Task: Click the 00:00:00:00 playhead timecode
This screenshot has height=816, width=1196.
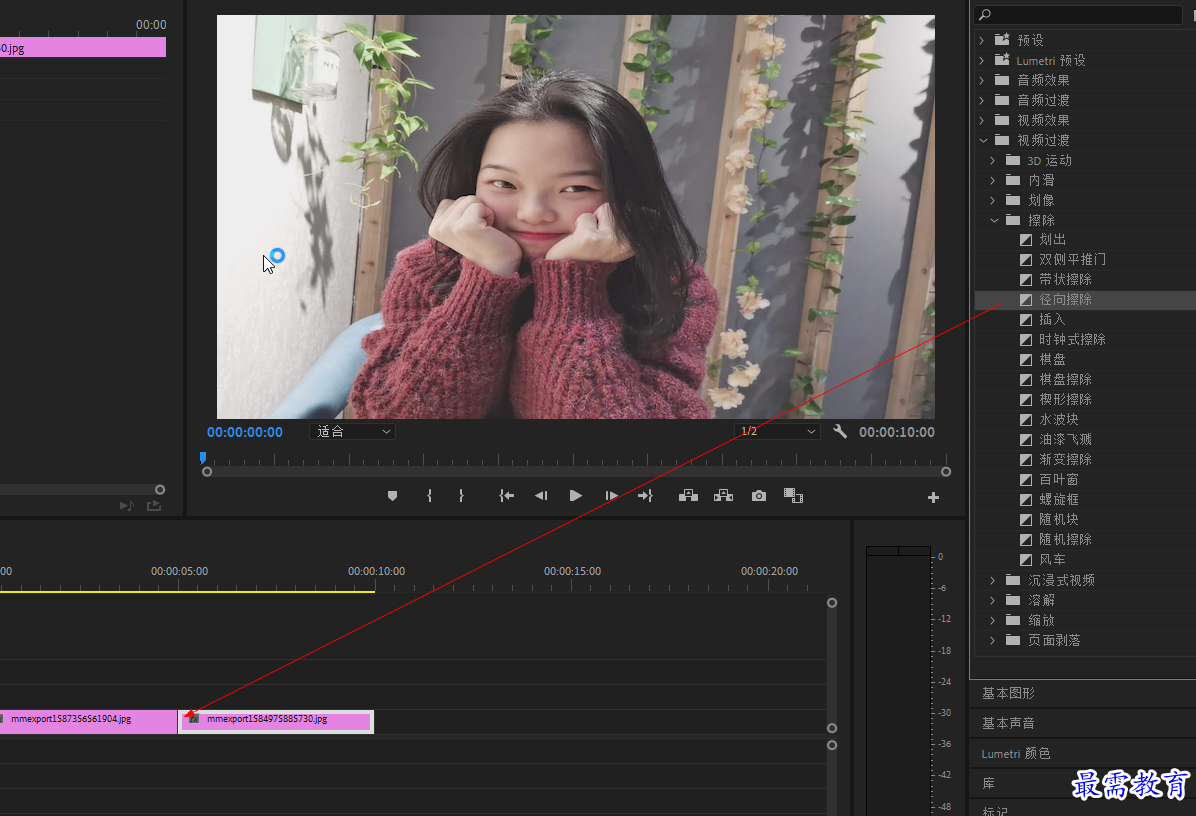Action: (x=245, y=432)
